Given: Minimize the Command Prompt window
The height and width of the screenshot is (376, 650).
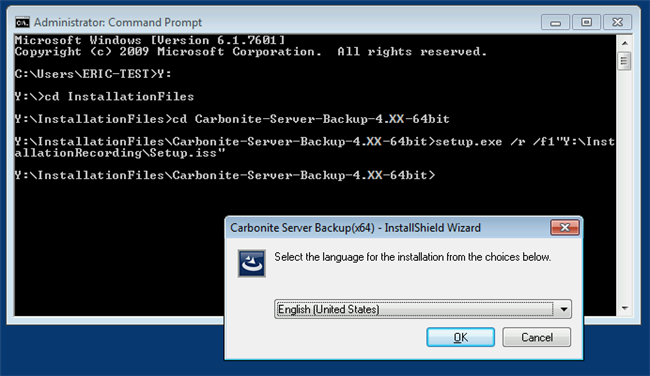Looking at the screenshot, I should [x=555, y=22].
